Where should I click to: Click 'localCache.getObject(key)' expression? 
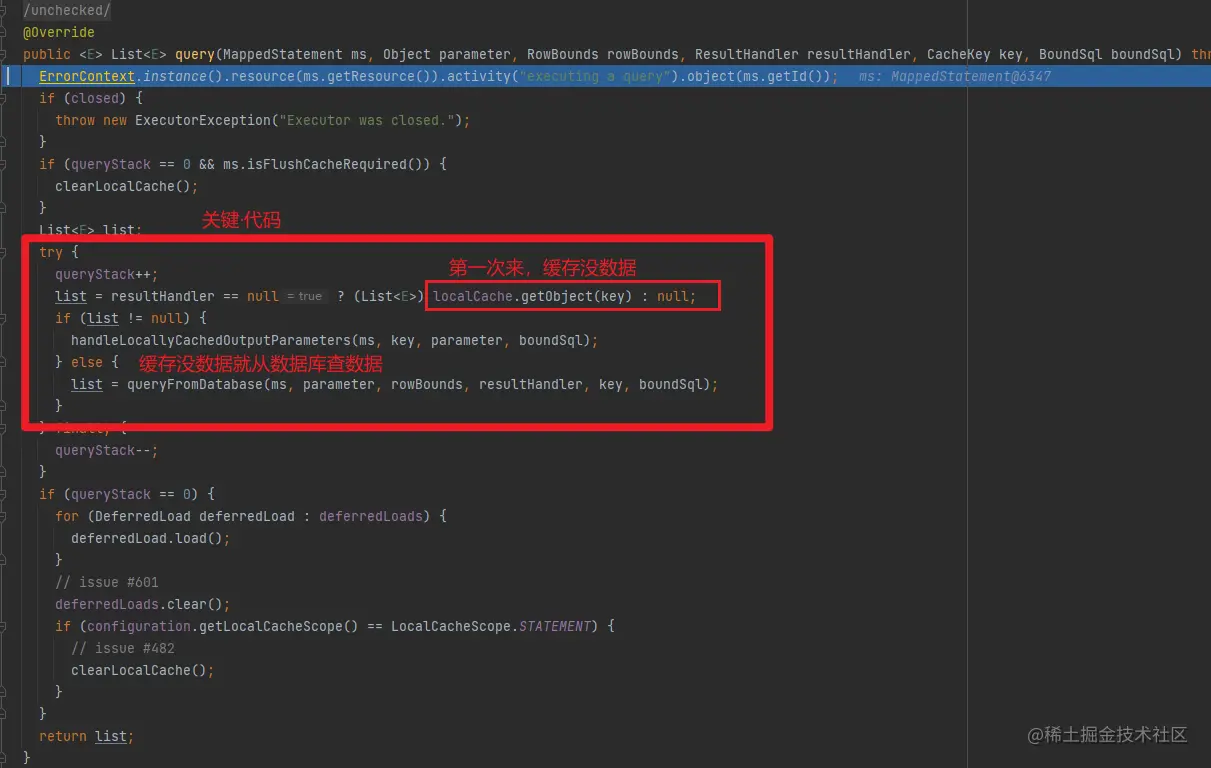click(x=533, y=296)
